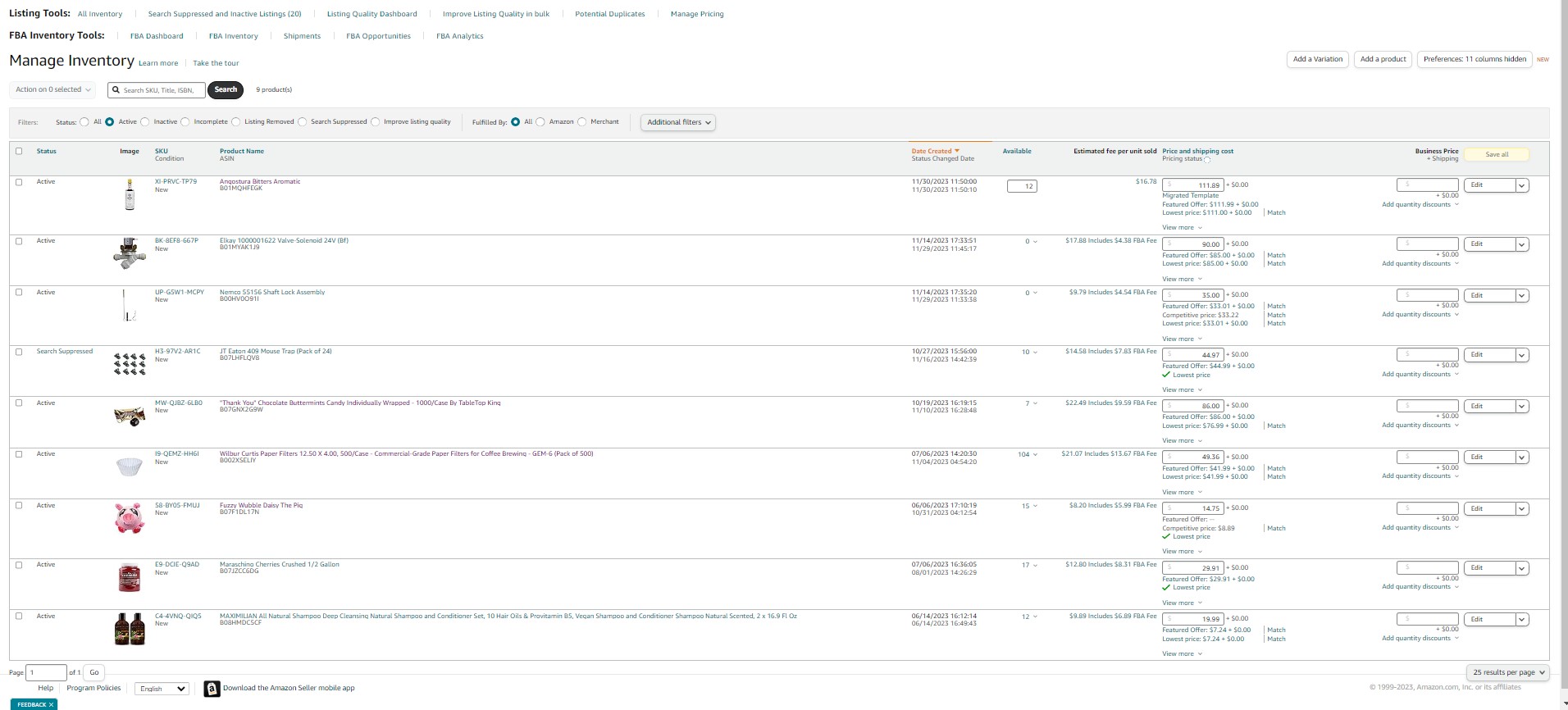Expand View more for Nemco Shaft Lock Assembly
This screenshot has height=710, width=1568.
click(x=1182, y=339)
